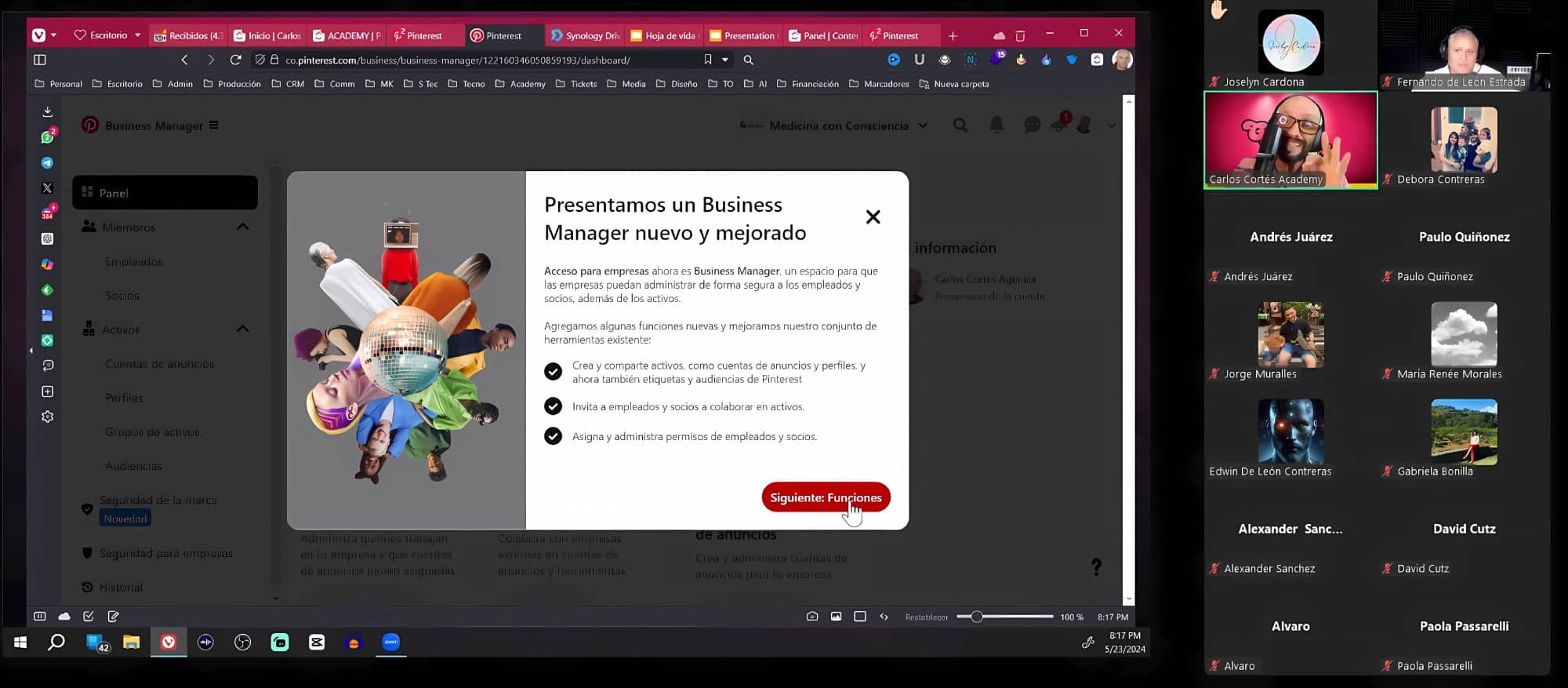Image resolution: width=1568 pixels, height=688 pixels.
Task: Open Cuentas de anuncios in sidebar
Action: pyautogui.click(x=160, y=364)
